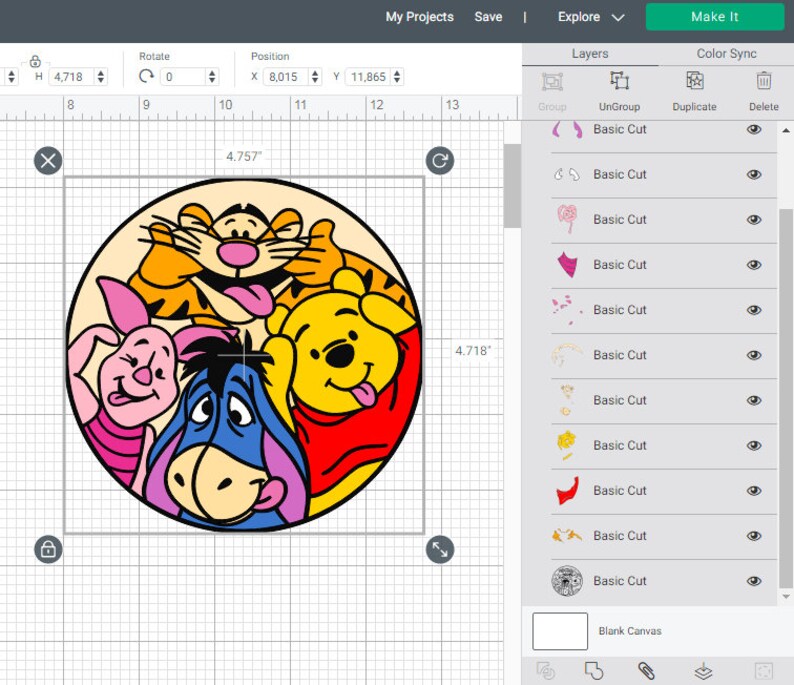
Task: Hide the white outline shapes layer
Action: click(x=754, y=175)
